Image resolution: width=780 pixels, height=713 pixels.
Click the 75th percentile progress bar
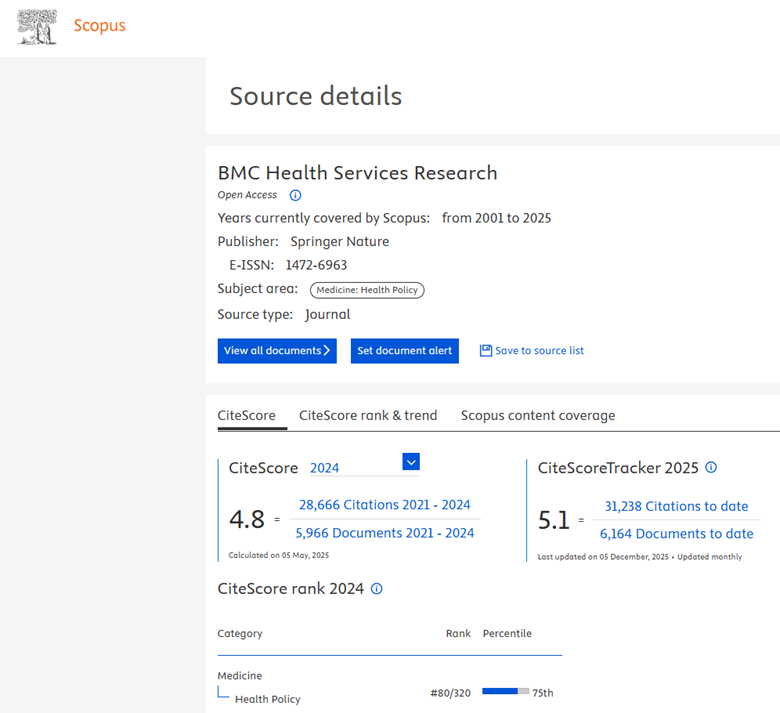point(505,691)
